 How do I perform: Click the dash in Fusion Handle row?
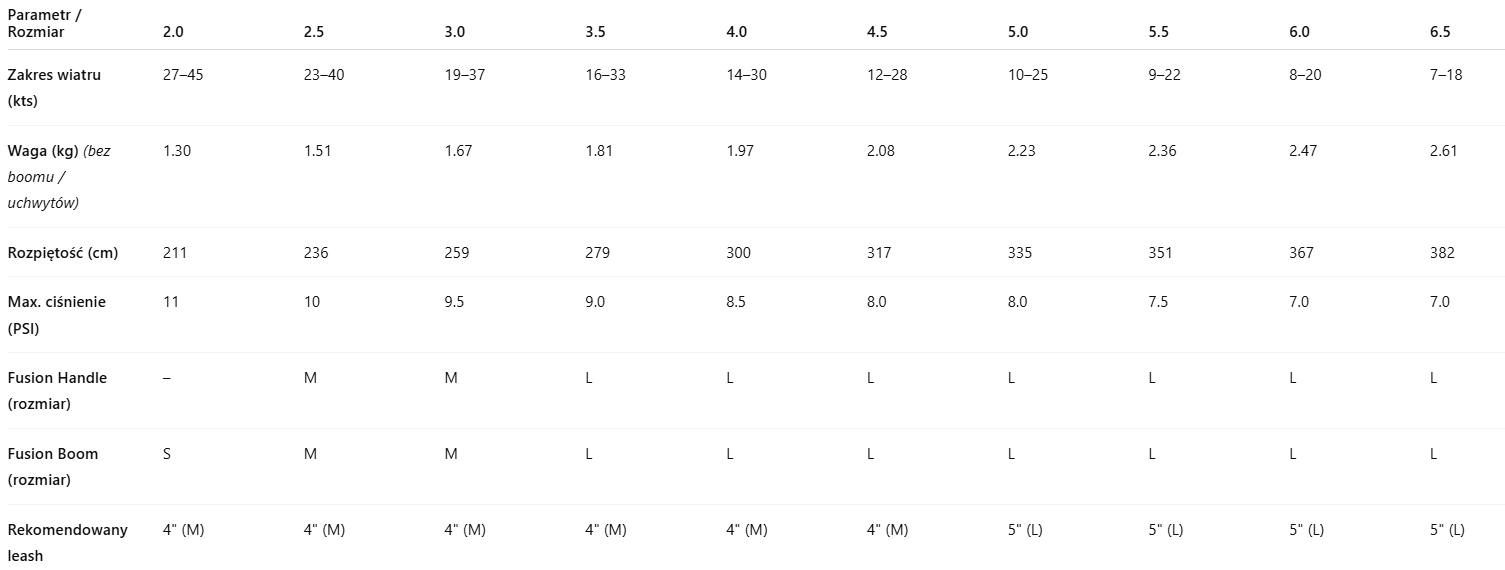pos(166,378)
